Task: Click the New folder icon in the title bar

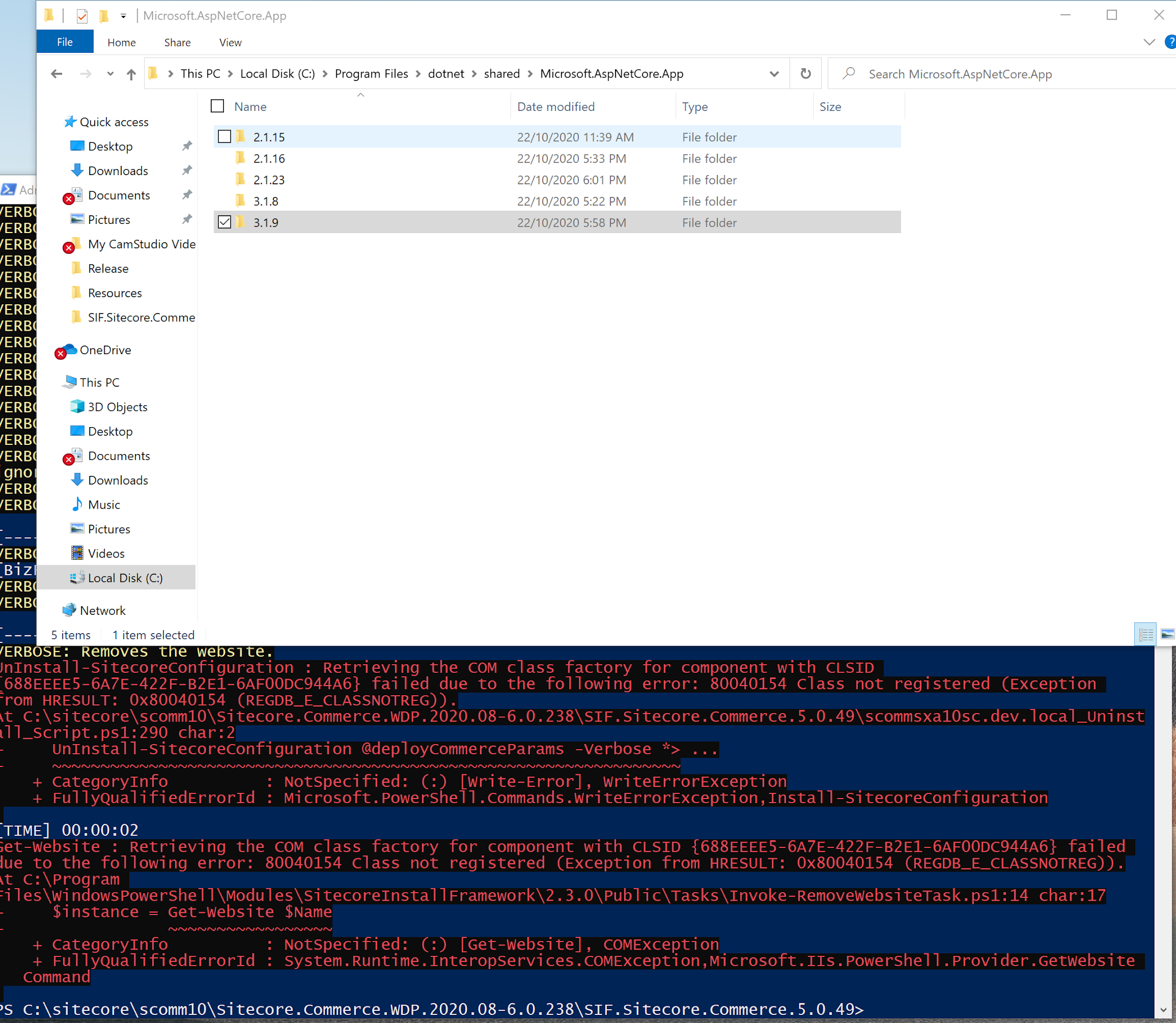Action: (x=104, y=16)
